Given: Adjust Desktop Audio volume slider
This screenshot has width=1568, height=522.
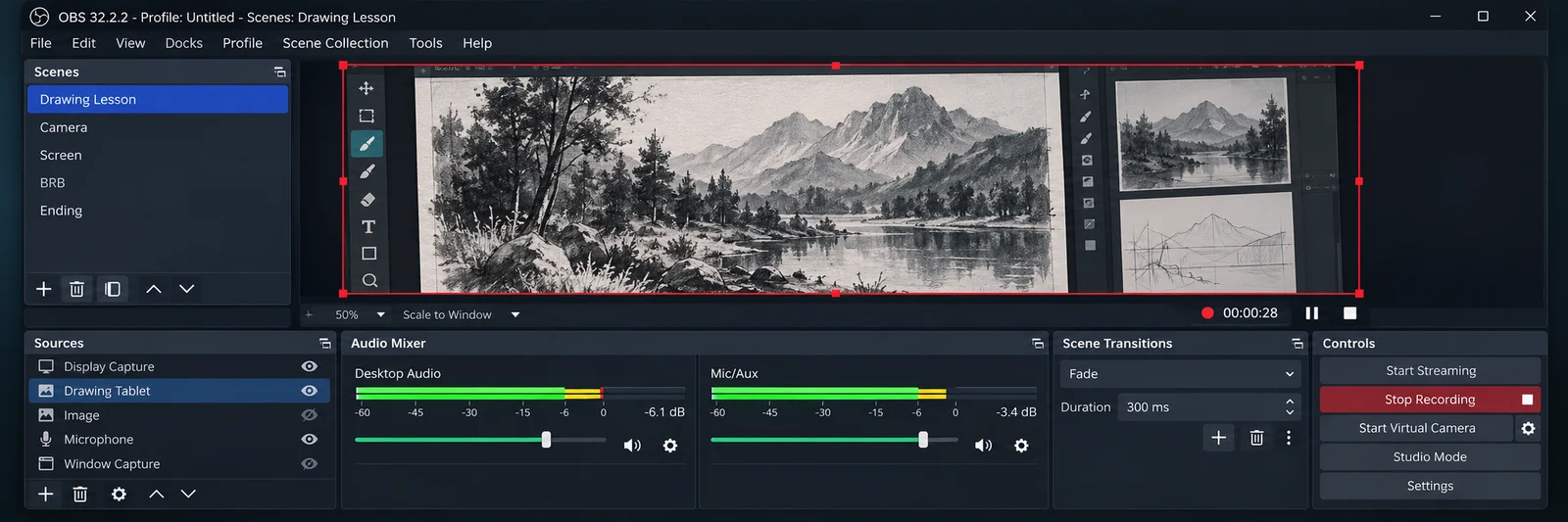Looking at the screenshot, I should (546, 440).
